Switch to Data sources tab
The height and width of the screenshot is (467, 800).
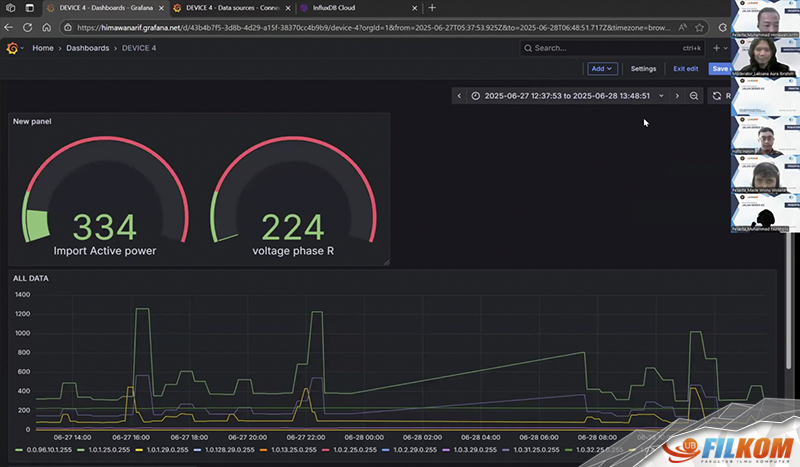(232, 8)
